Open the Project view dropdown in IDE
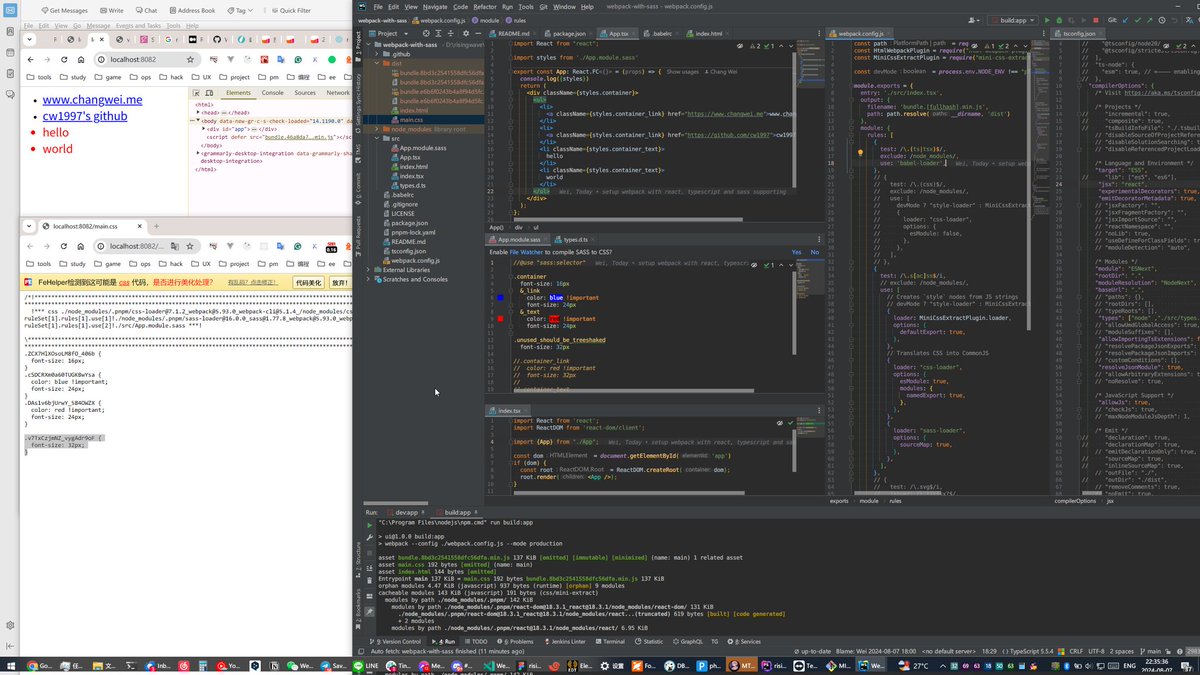Screen dimensions: 1200x675 tap(388, 33)
